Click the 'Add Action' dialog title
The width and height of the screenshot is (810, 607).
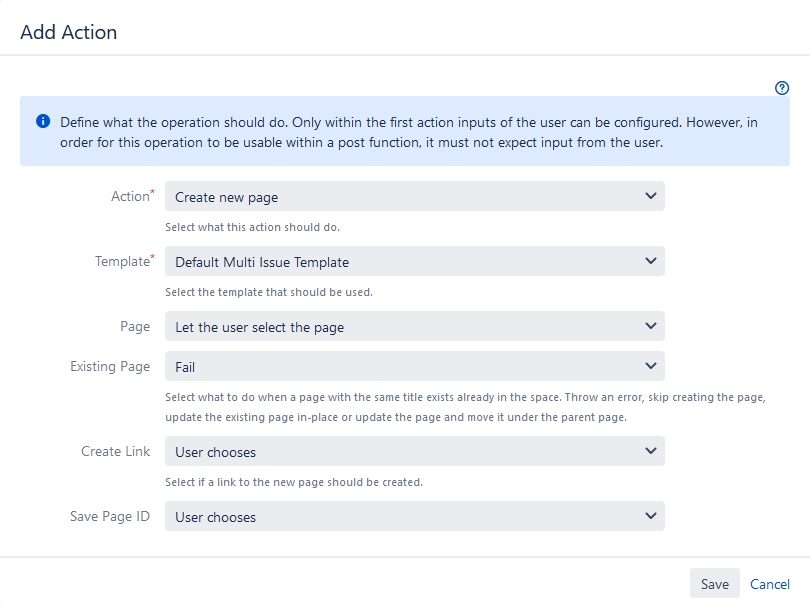(x=69, y=32)
